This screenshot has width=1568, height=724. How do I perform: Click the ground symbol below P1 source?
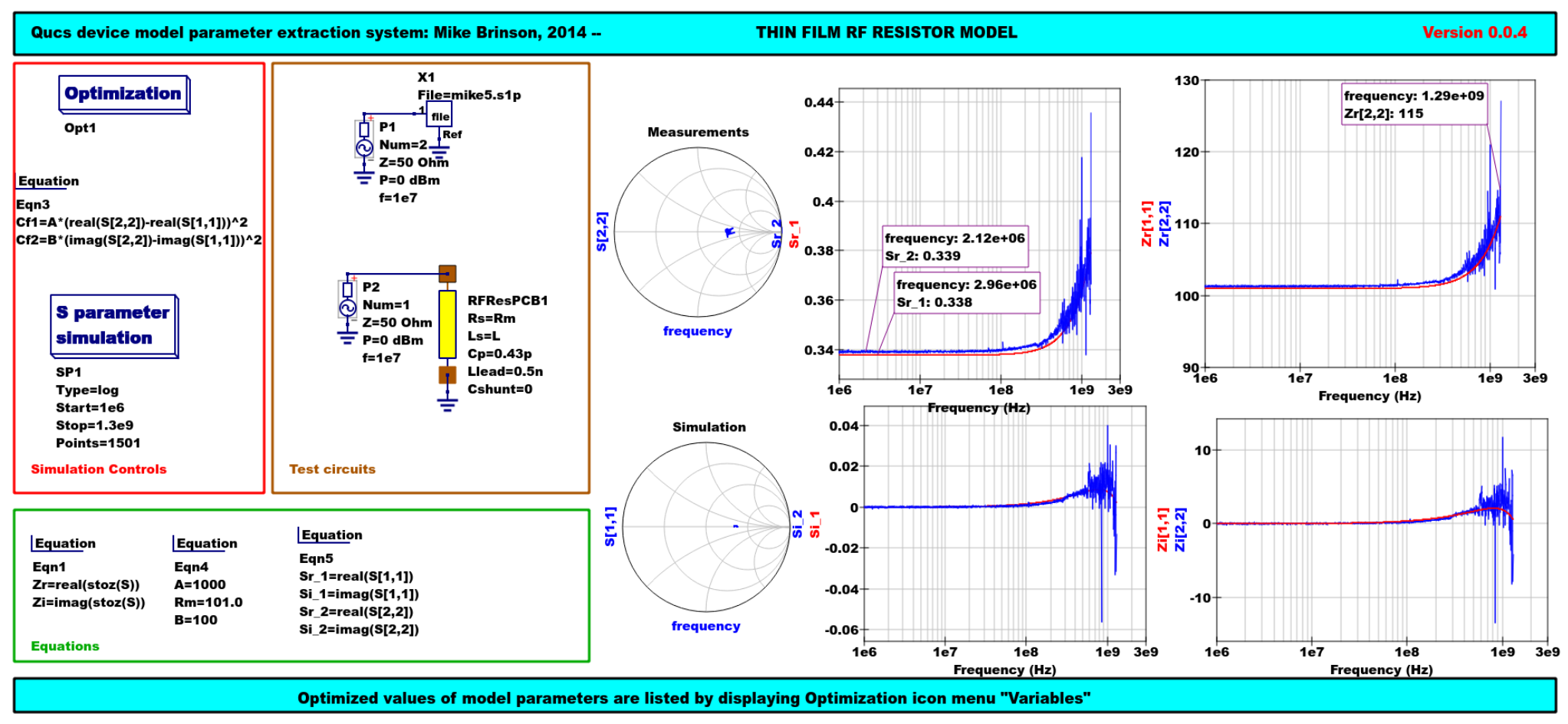(x=363, y=178)
